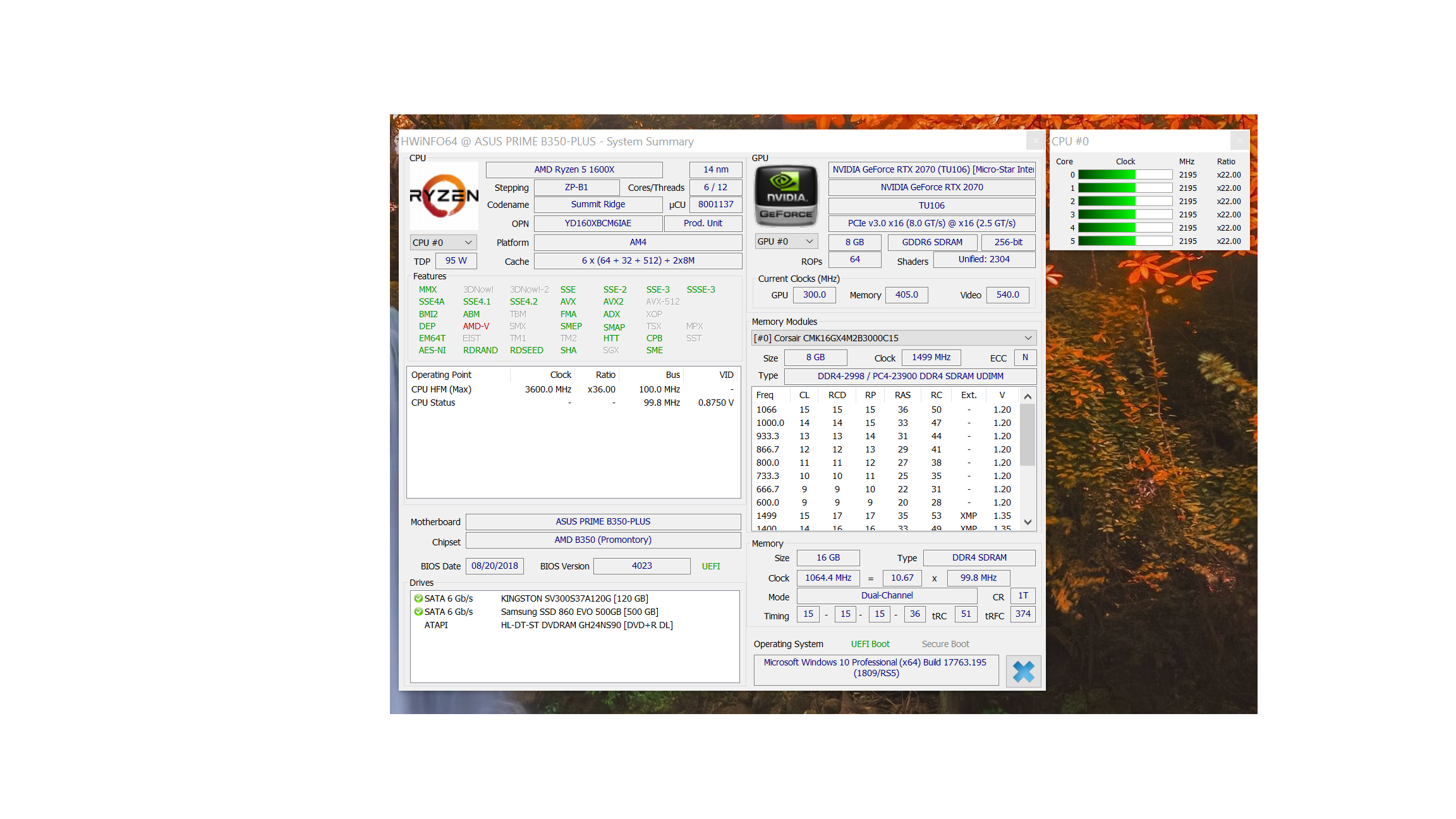
Task: Click the Windows 10 Professional OS field
Action: coord(875,668)
